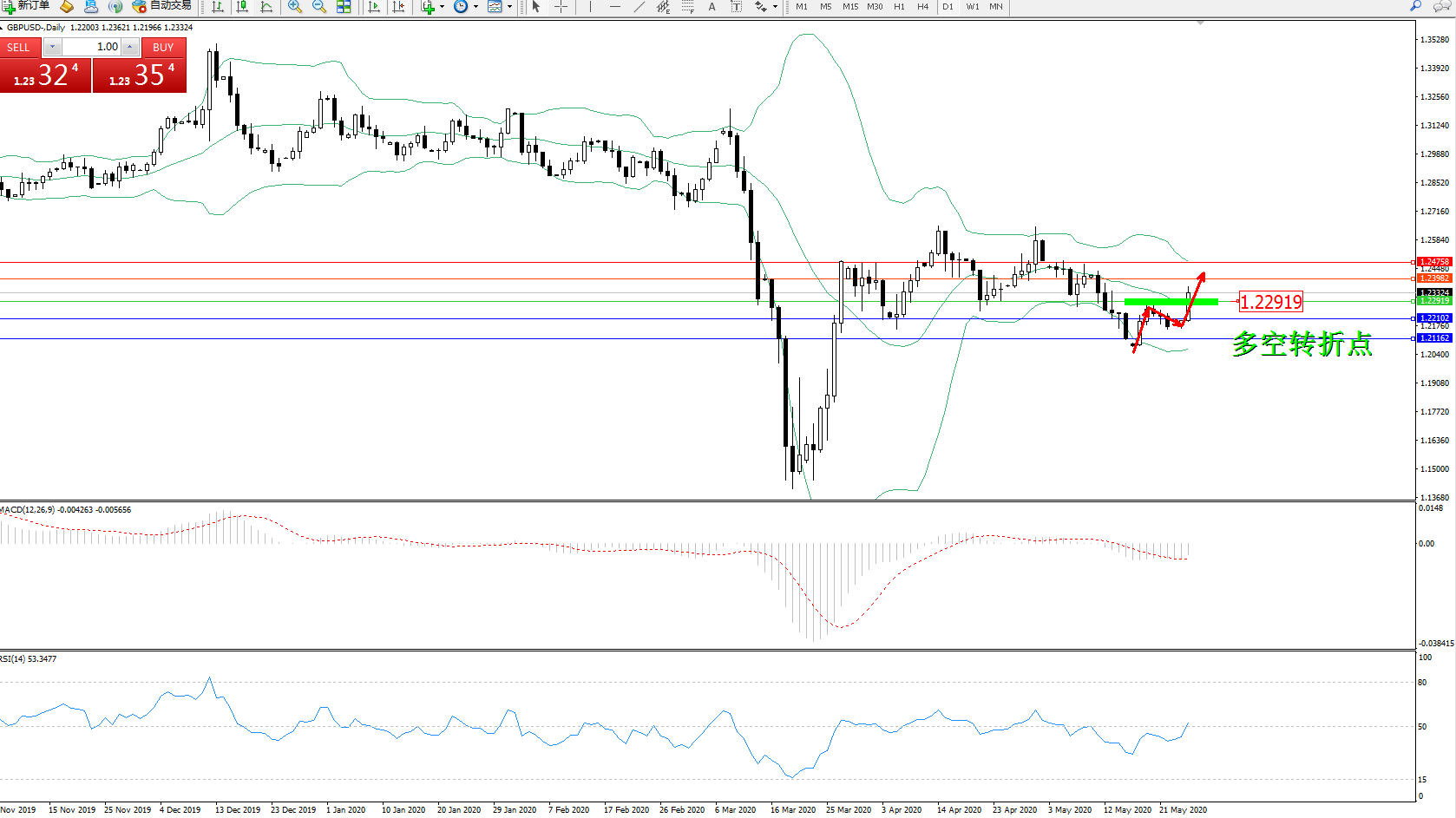1456x818 pixels.
Task: Switch to the H4 timeframe
Action: [x=922, y=7]
